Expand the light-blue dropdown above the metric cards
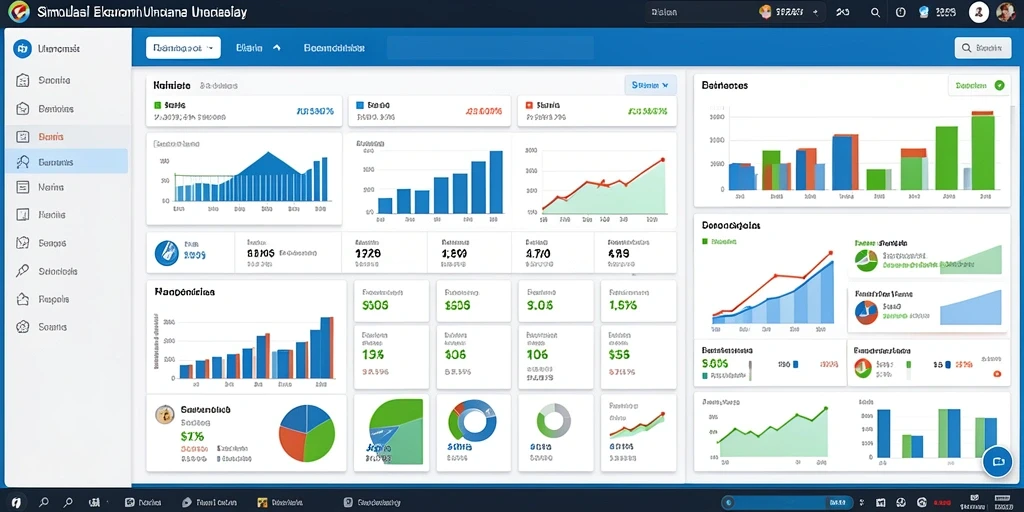The height and width of the screenshot is (512, 1024). (x=650, y=85)
